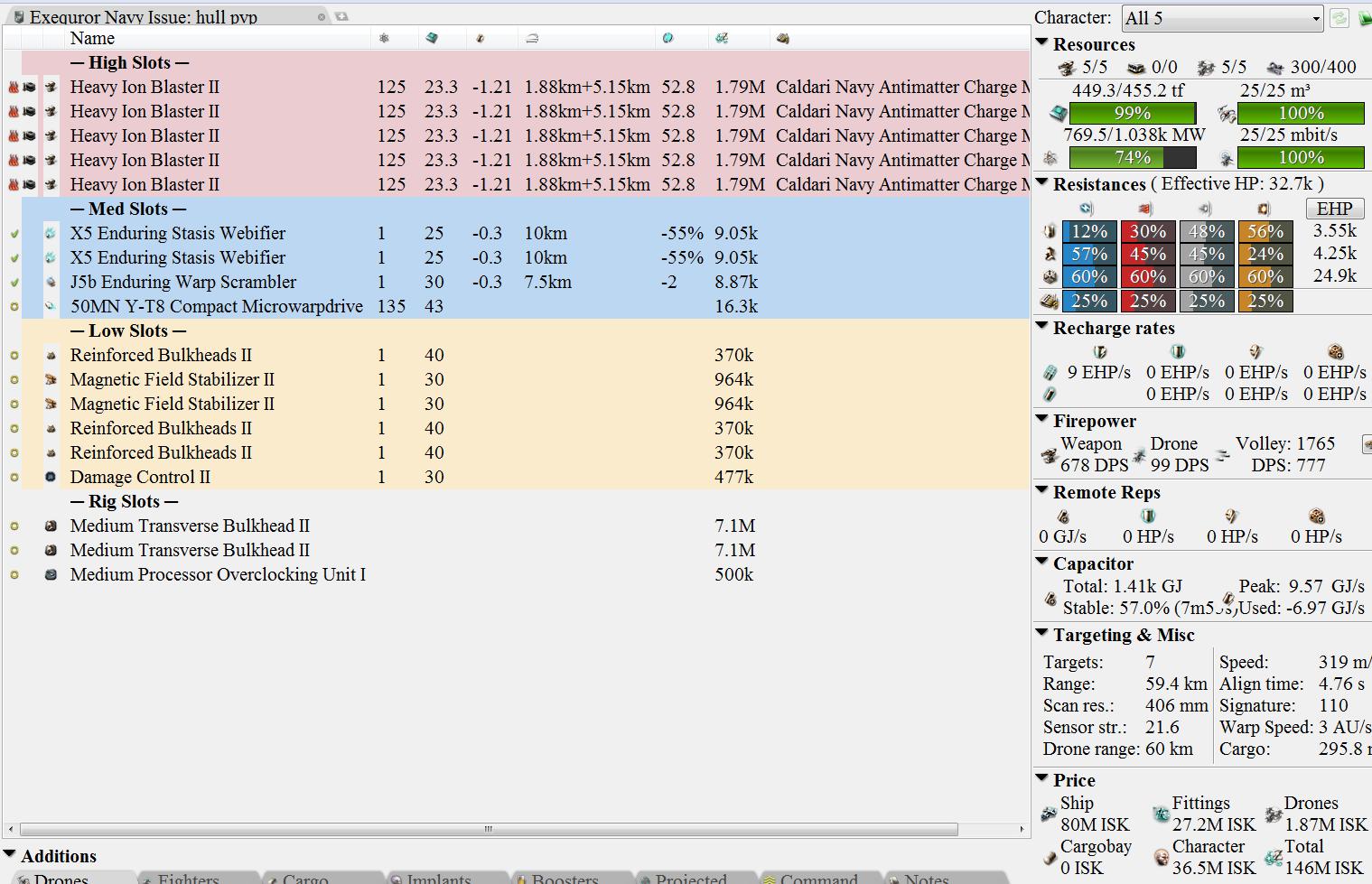Toggle state of the first Medium Transverse Bulkhead II
Viewport: 1372px width, 884px height.
point(14,526)
